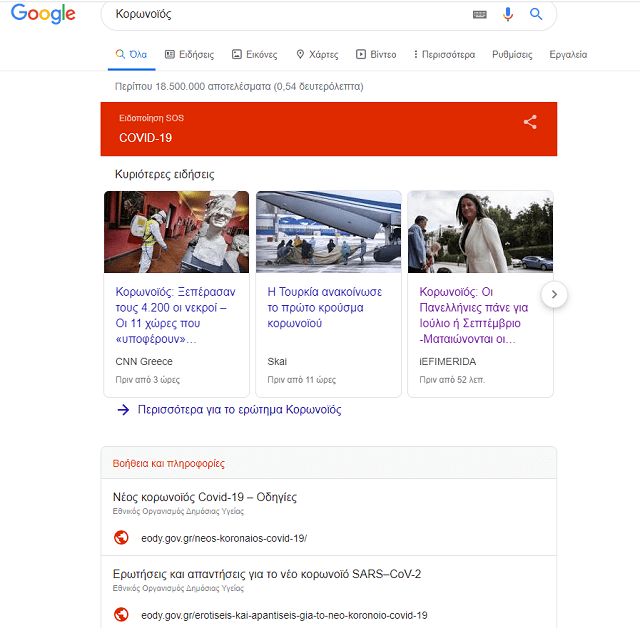Click the Περίπου 18.500.000 αποτελέσματα count

click(x=239, y=86)
